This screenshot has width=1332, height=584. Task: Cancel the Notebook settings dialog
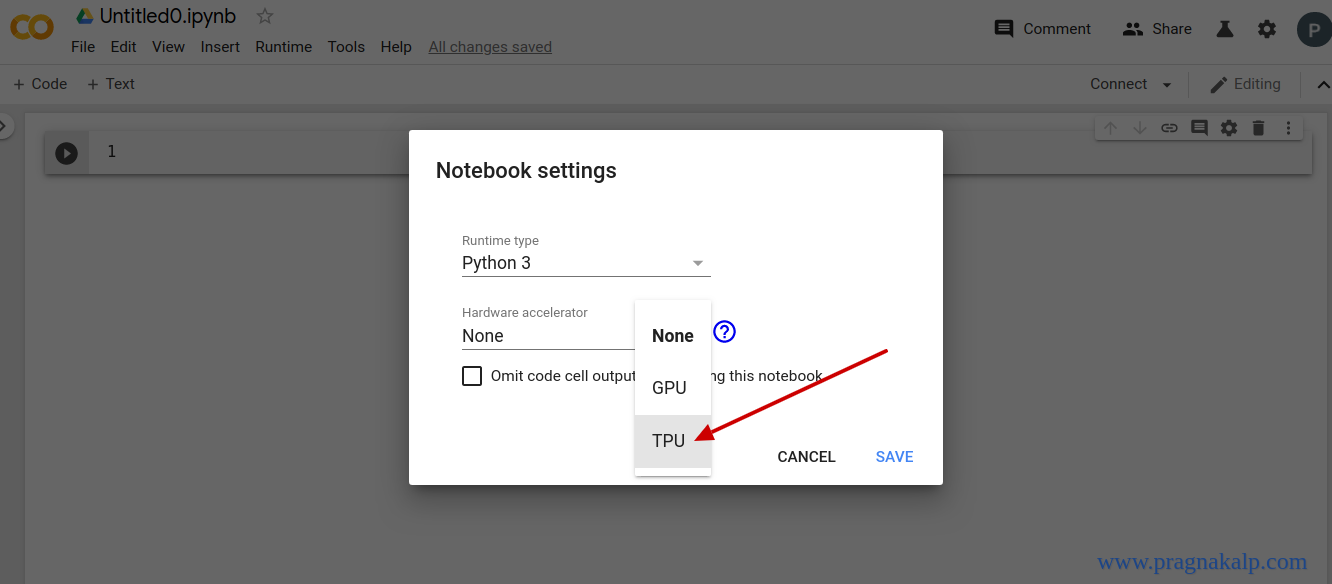tap(806, 456)
